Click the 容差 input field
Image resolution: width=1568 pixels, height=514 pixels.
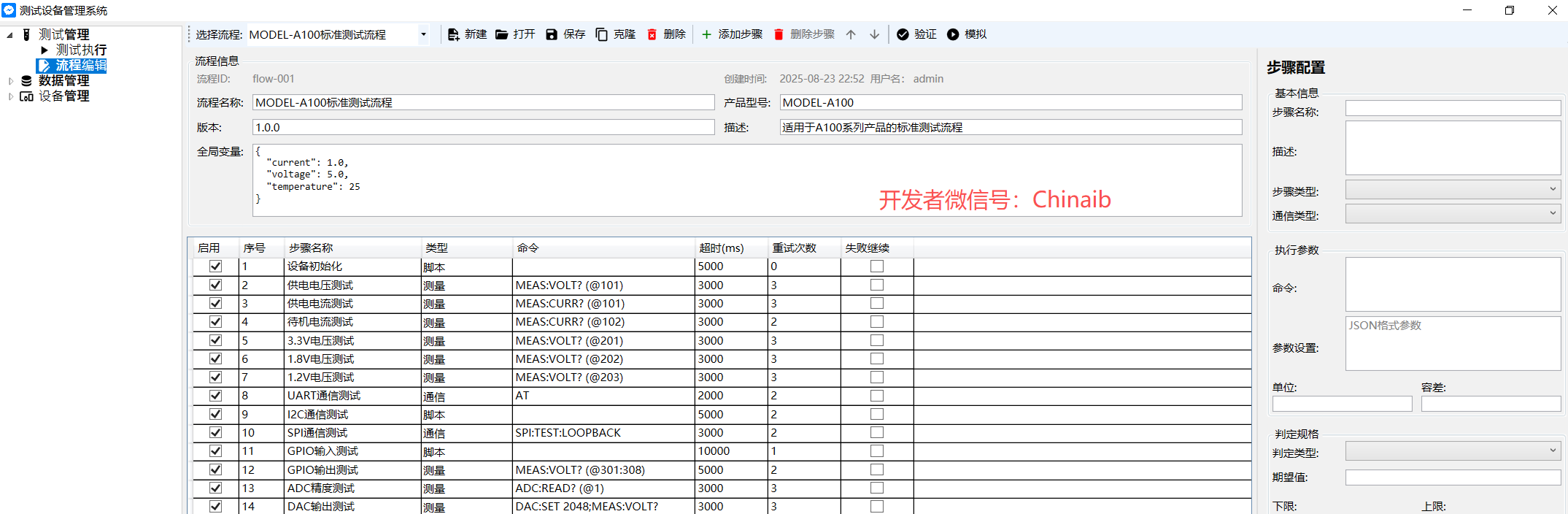[x=1491, y=404]
